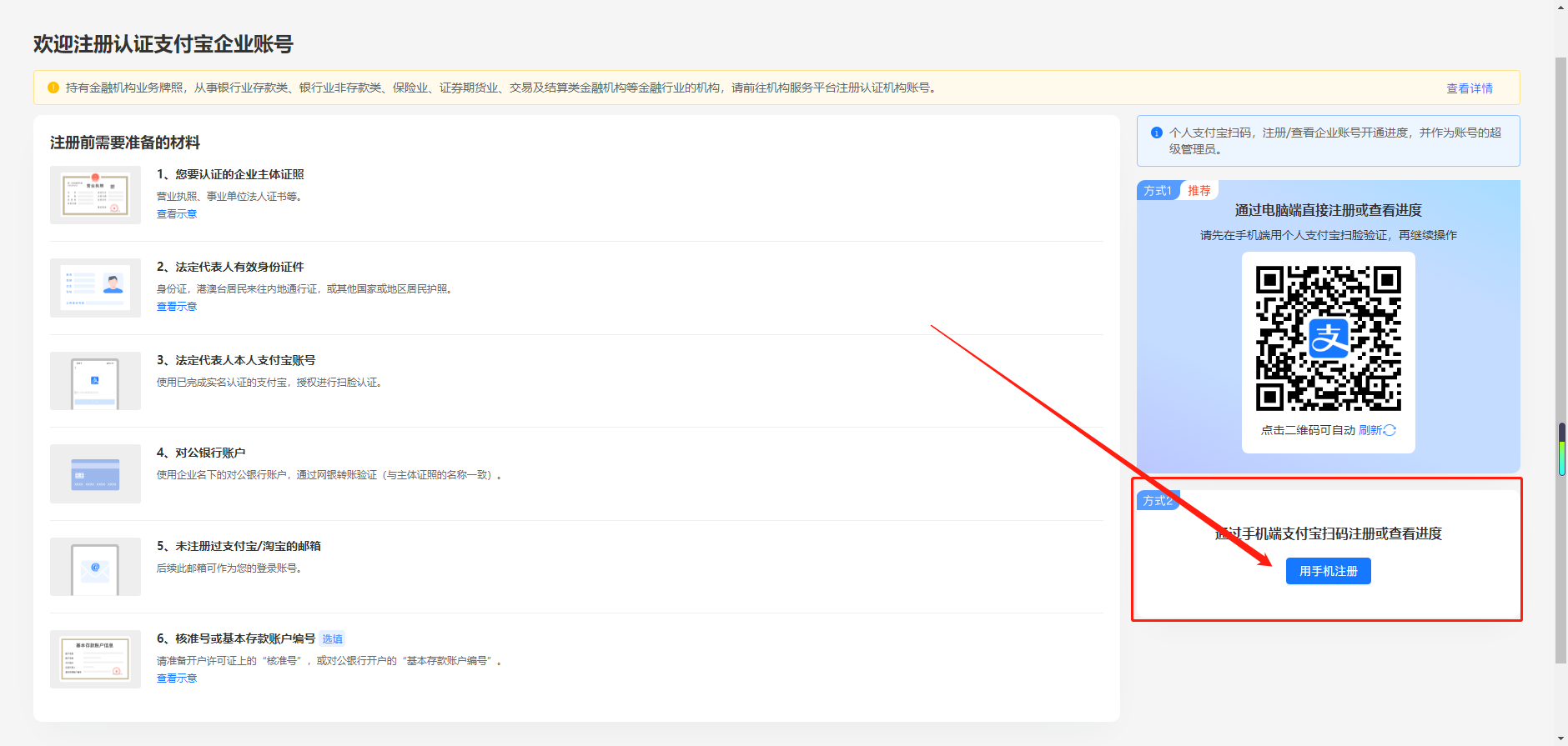Open 查看详情 link in yellow banner

tap(1469, 88)
